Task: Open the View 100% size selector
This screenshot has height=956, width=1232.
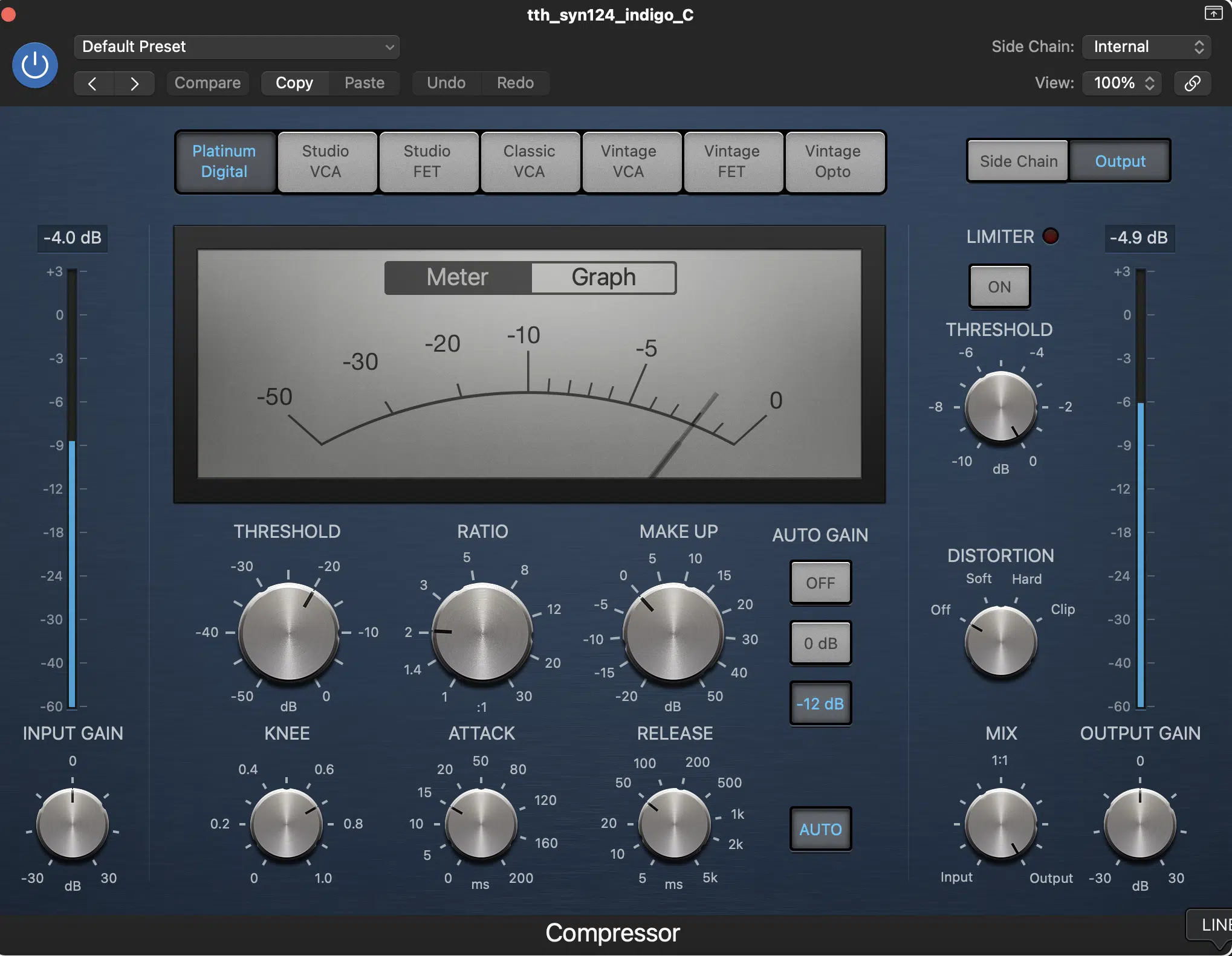Action: tap(1122, 83)
